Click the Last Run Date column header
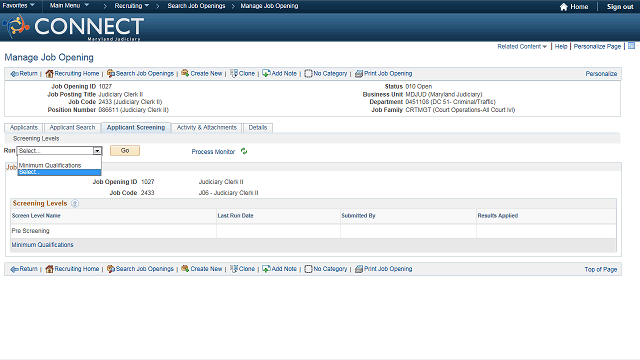Screen dimensions: 640x360 236,216
